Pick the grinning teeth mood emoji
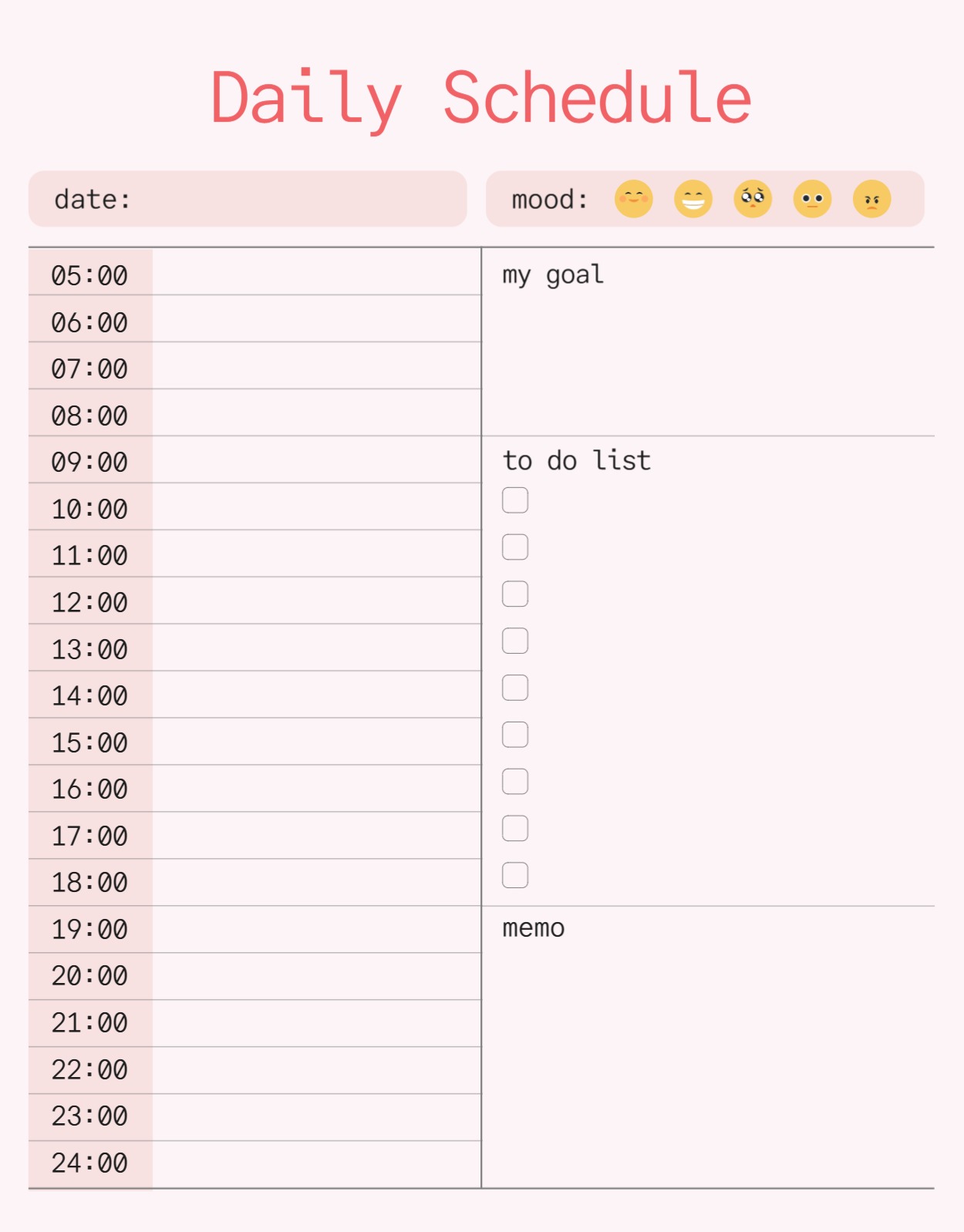This screenshot has height=1232, width=964. (x=693, y=199)
